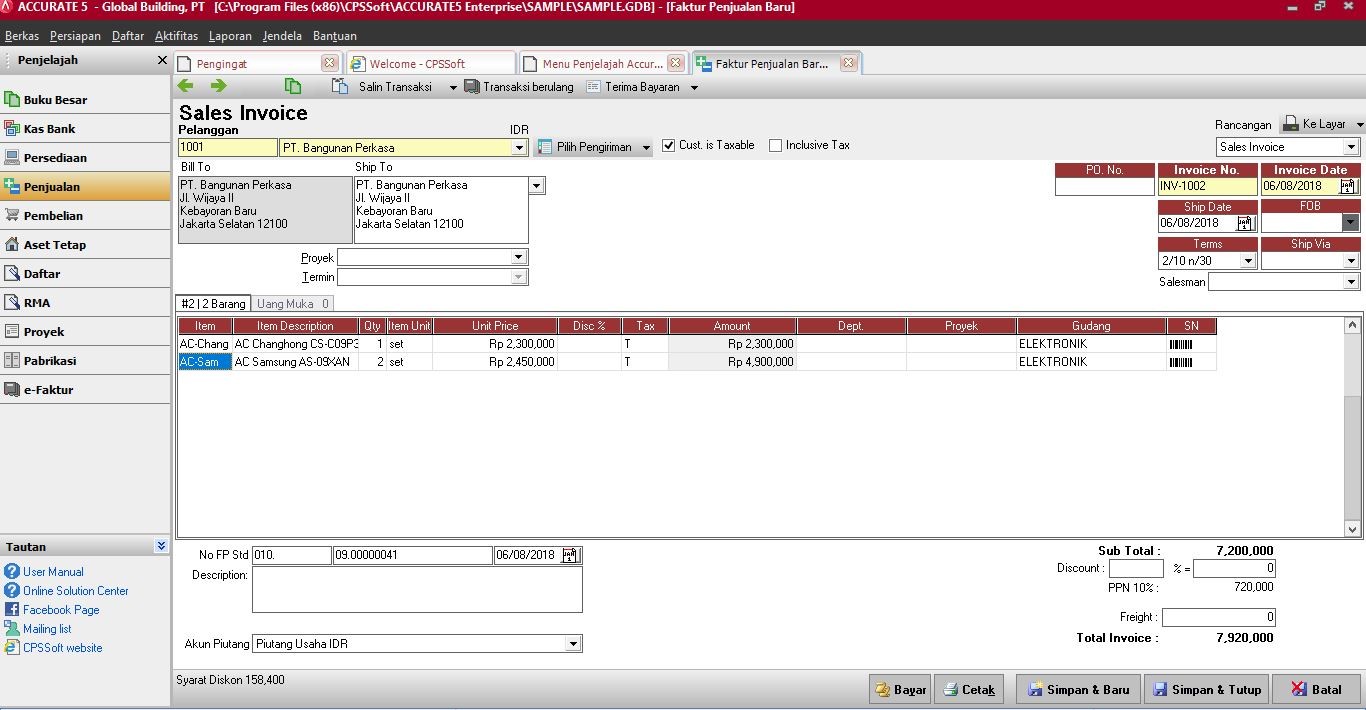The image size is (1366, 710).
Task: Click the green forward arrow icon
Action: click(218, 87)
